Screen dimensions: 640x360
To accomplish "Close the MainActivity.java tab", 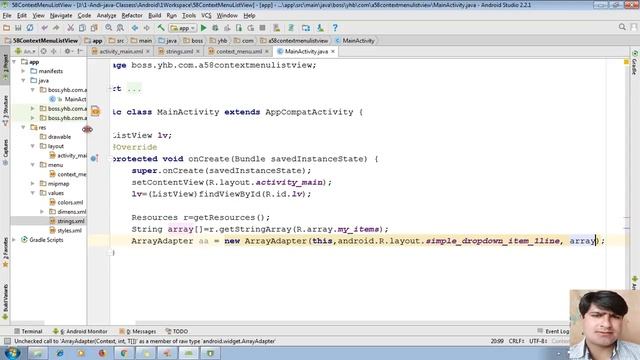I will [x=333, y=51].
